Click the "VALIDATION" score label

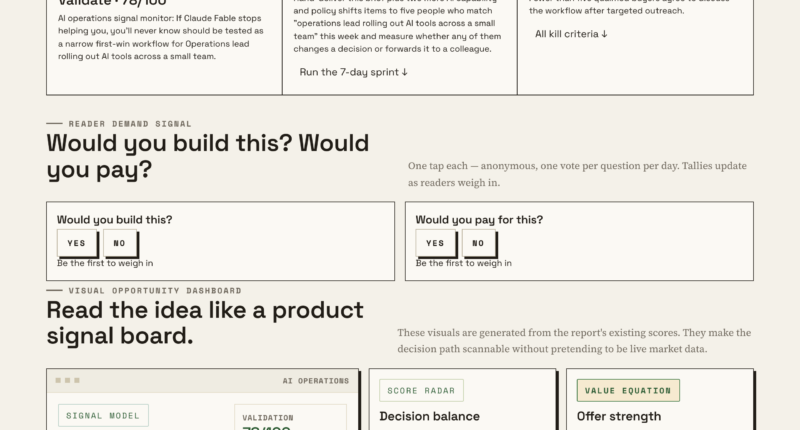[x=268, y=417]
